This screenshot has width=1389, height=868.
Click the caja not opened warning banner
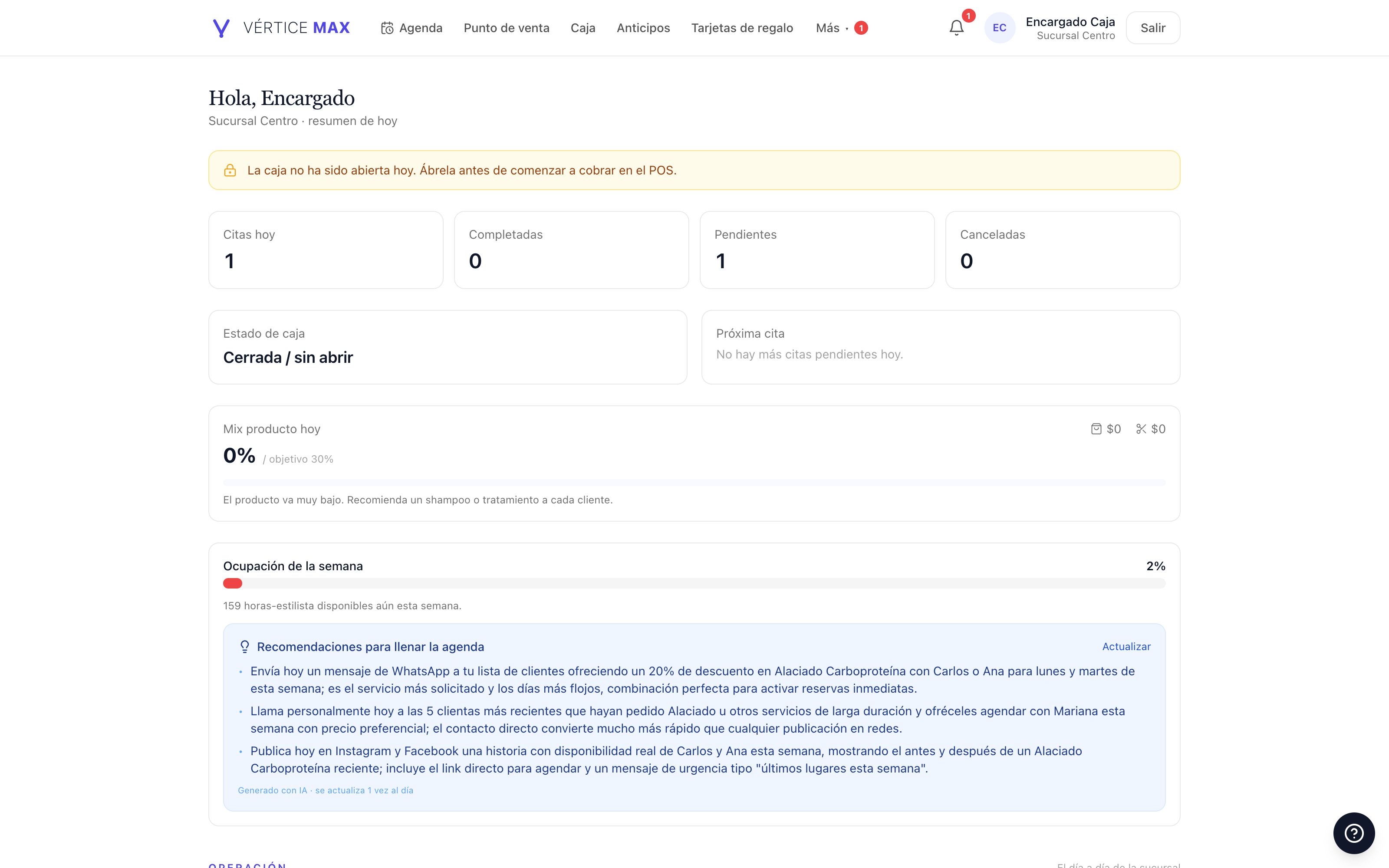(694, 171)
